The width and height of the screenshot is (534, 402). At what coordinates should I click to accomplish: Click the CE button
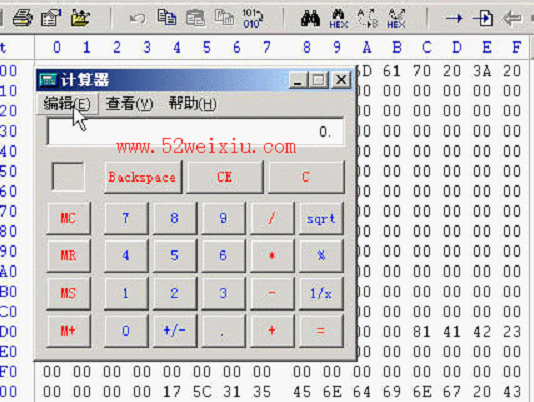(x=224, y=177)
